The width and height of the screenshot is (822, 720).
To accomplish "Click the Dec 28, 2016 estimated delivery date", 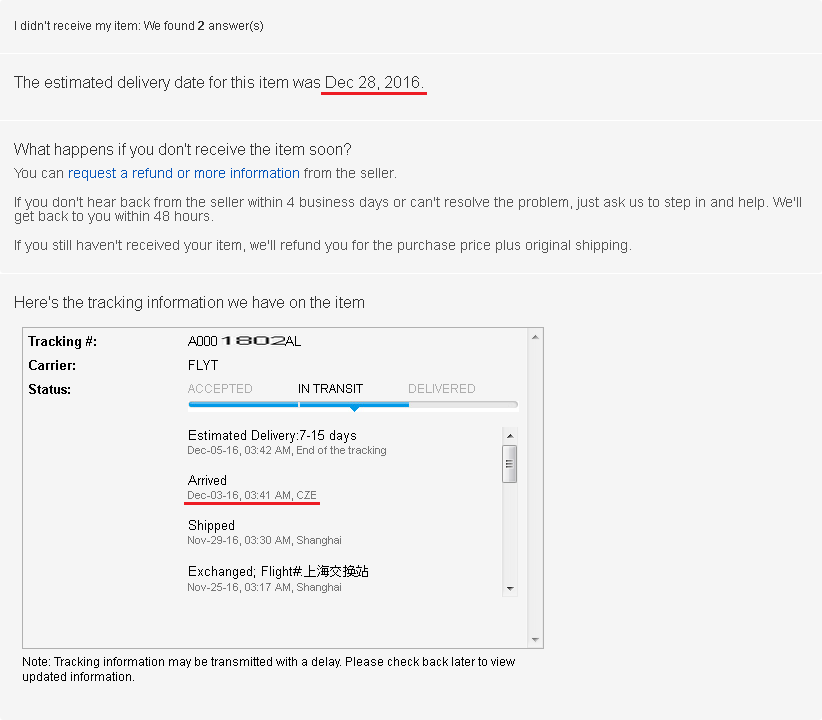I will pos(374,83).
